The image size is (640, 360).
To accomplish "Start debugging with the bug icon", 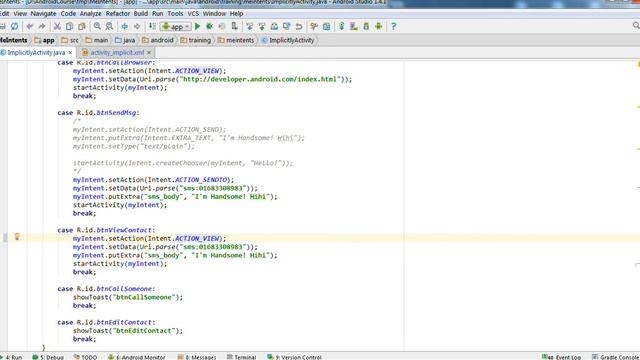I will click(x=209, y=27).
